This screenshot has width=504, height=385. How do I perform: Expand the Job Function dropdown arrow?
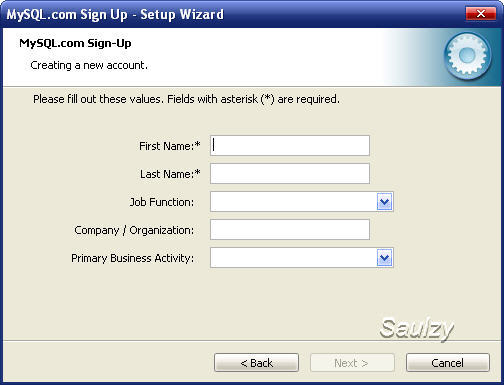pos(384,202)
